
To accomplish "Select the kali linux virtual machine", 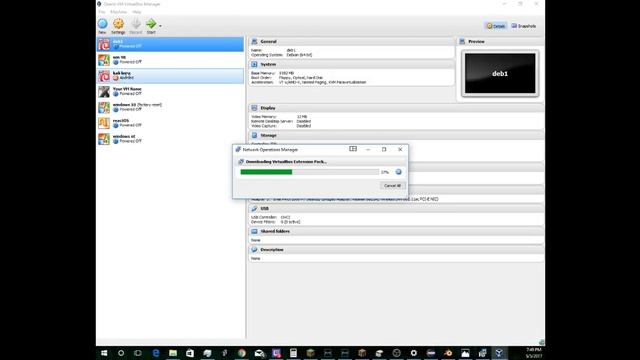I will click(x=170, y=76).
